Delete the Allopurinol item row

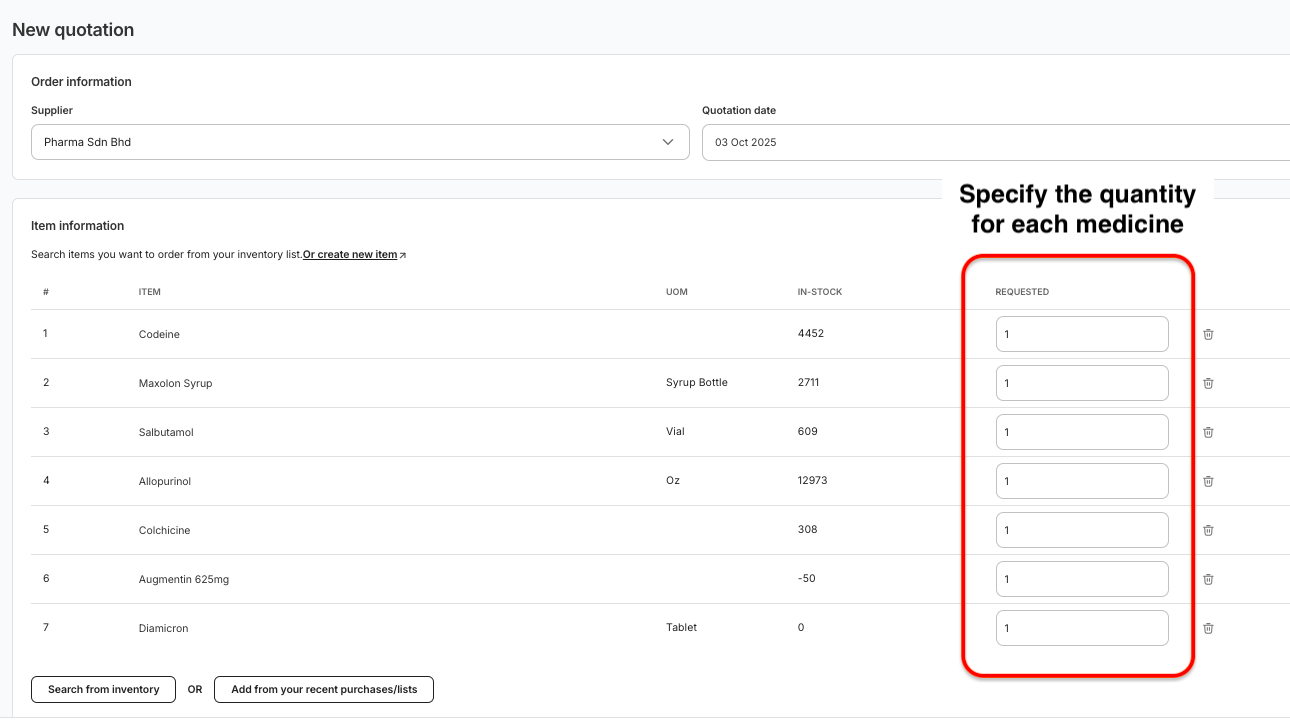pos(1208,481)
